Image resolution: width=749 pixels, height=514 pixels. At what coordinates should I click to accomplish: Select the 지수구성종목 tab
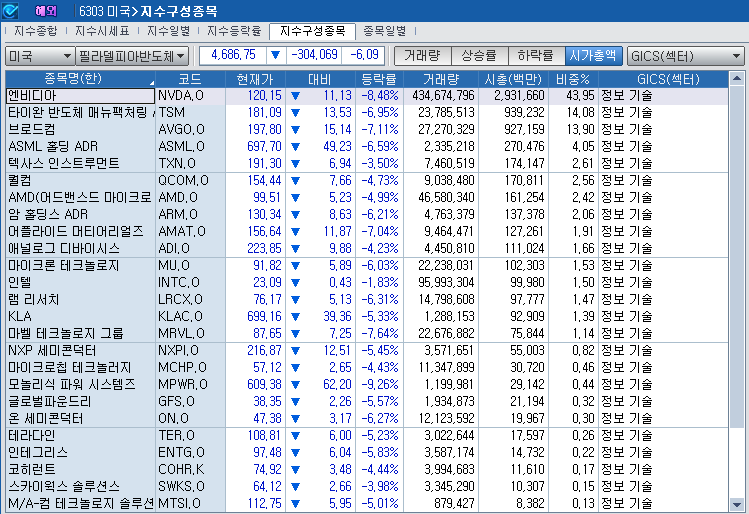click(x=312, y=31)
